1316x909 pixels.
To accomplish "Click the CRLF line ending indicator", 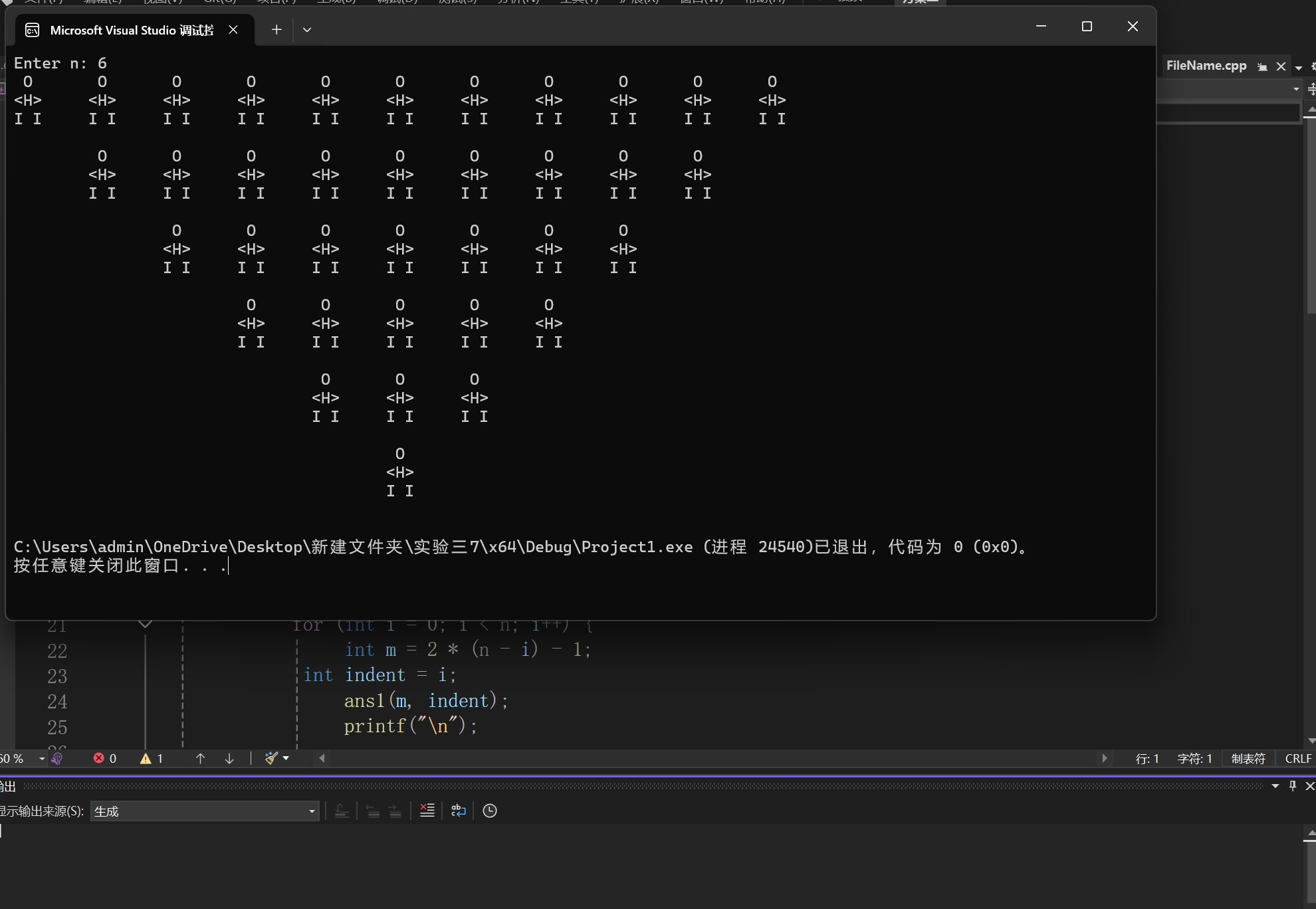I will tap(1297, 758).
